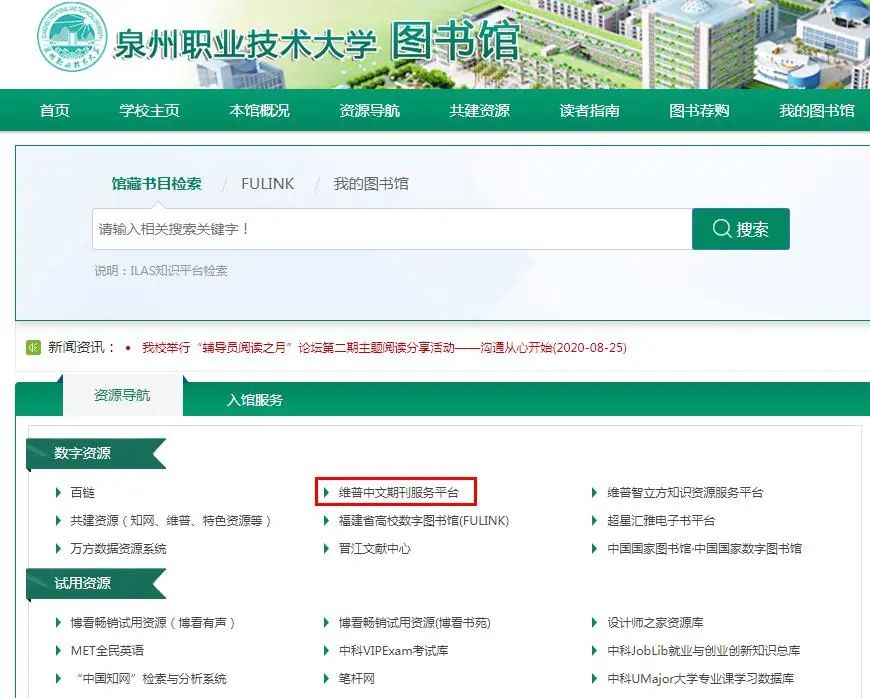This screenshot has height=698, width=870.
Task: Open 中科JobLib就业与创业创新知识总库 link
Action: 704,650
